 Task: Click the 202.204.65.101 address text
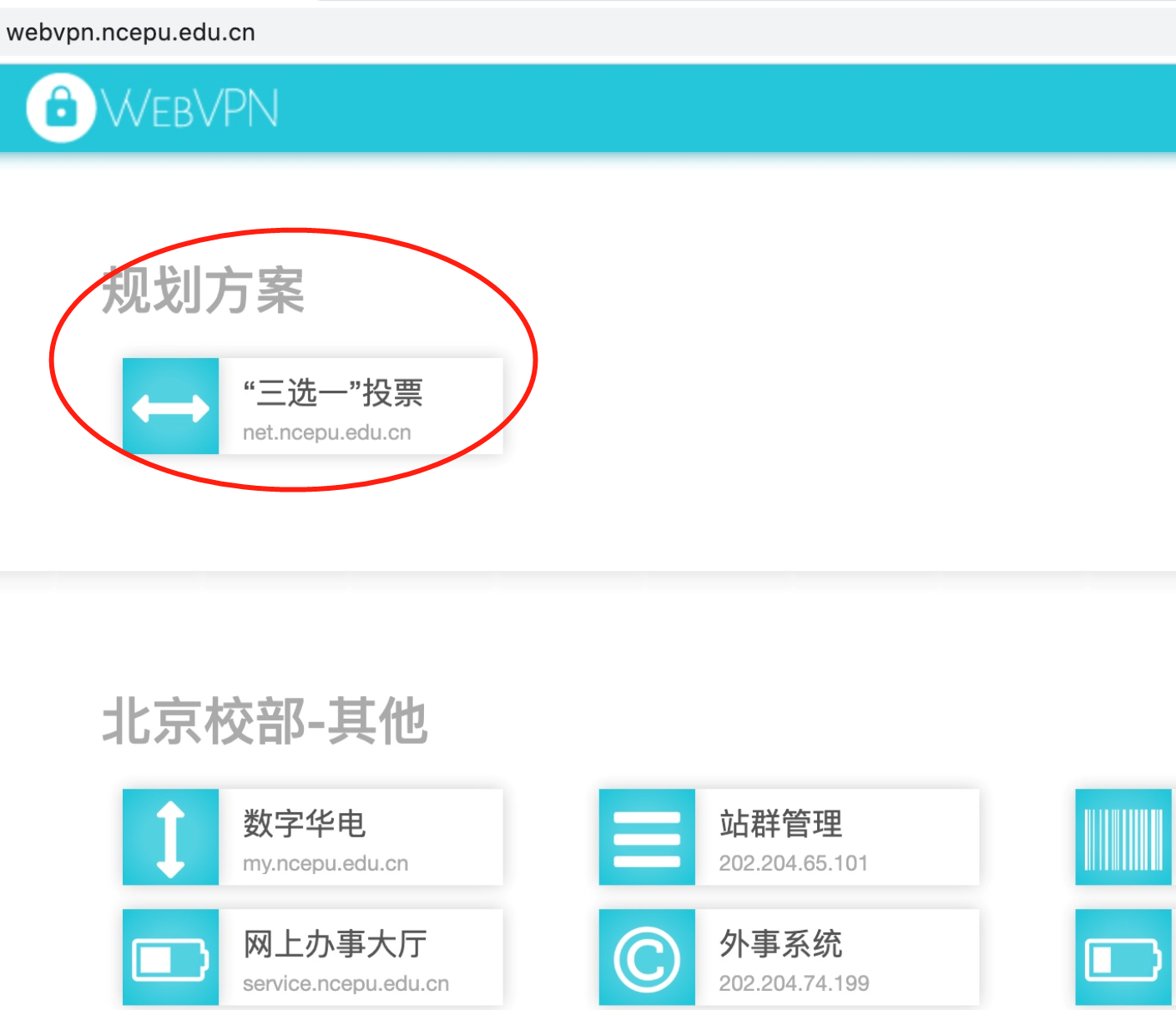[x=793, y=863]
